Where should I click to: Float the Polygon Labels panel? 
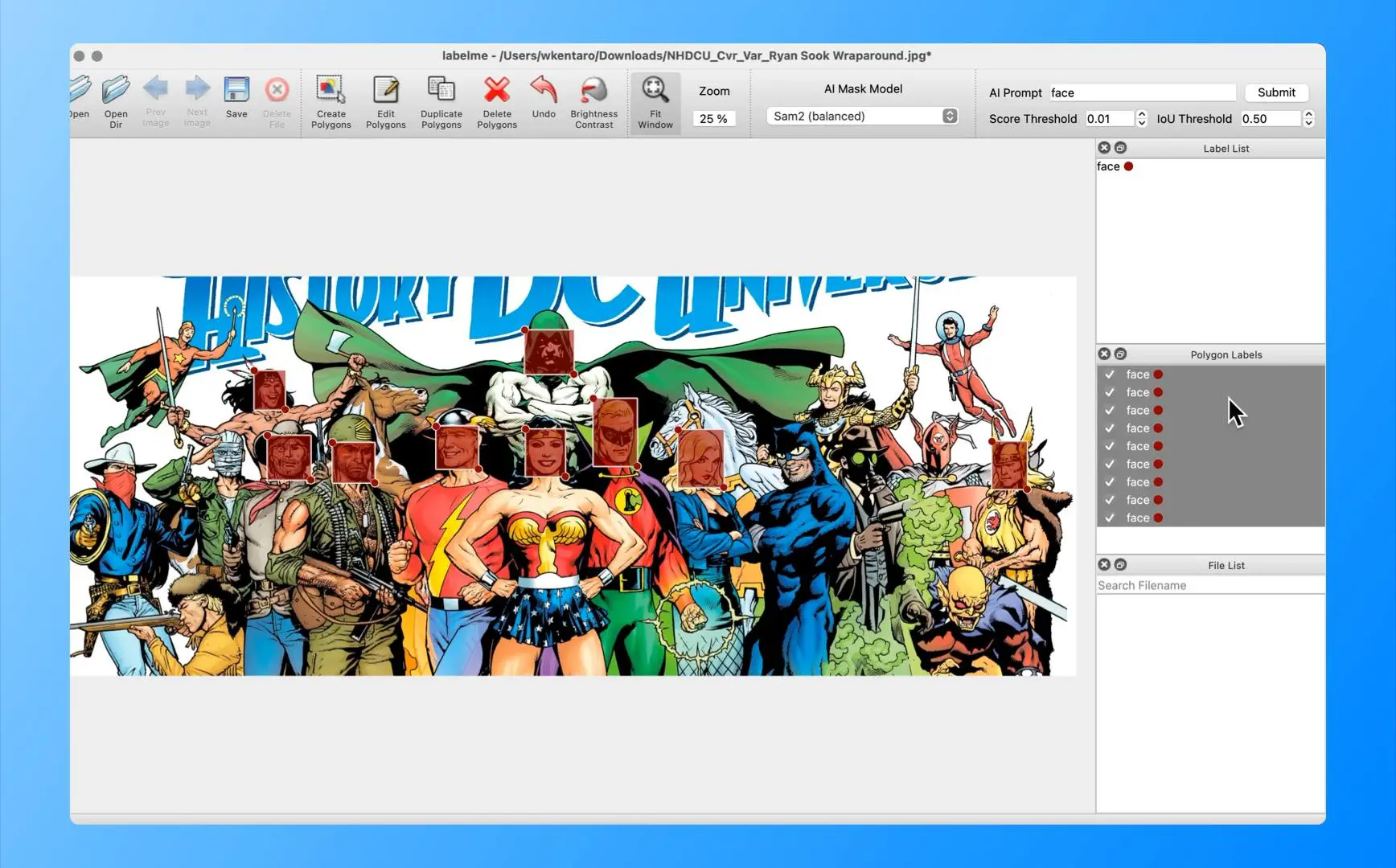[x=1120, y=354]
